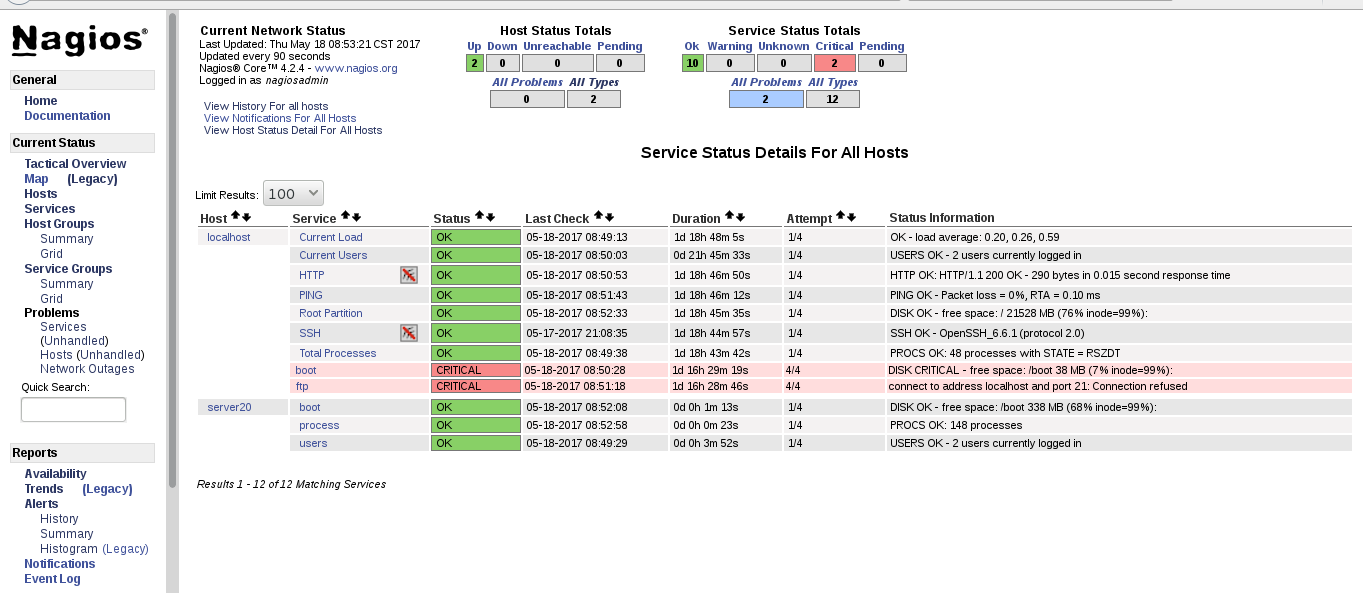Click the notifications-disabled icon beside HTTP service
The height and width of the screenshot is (593, 1363).
click(408, 275)
